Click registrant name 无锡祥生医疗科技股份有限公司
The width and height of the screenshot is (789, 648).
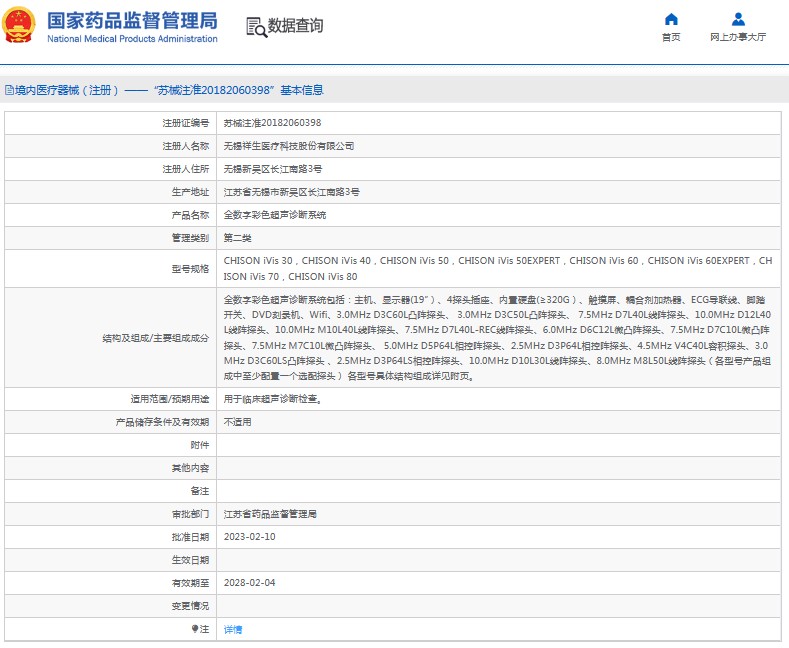(x=288, y=146)
